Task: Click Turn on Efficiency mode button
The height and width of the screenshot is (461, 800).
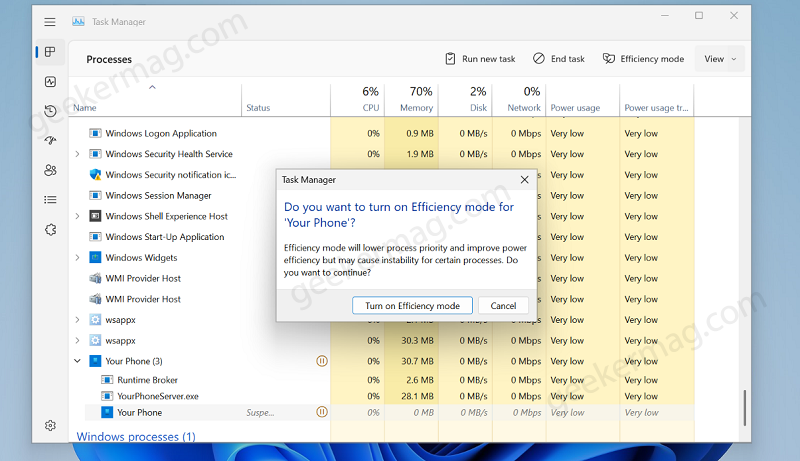Action: coord(412,305)
